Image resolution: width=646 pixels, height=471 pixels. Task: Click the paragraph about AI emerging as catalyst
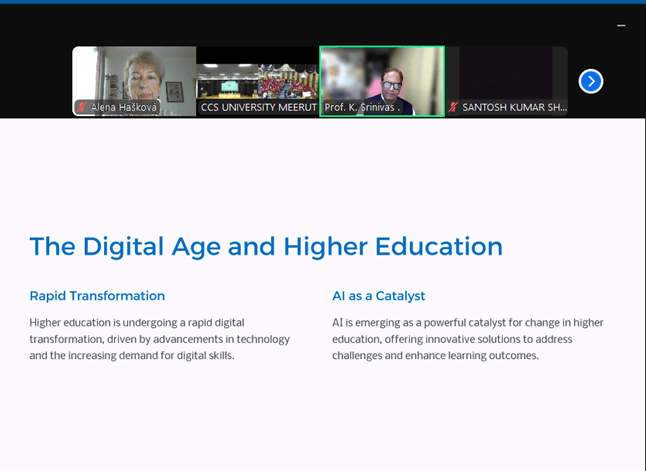(x=468, y=339)
